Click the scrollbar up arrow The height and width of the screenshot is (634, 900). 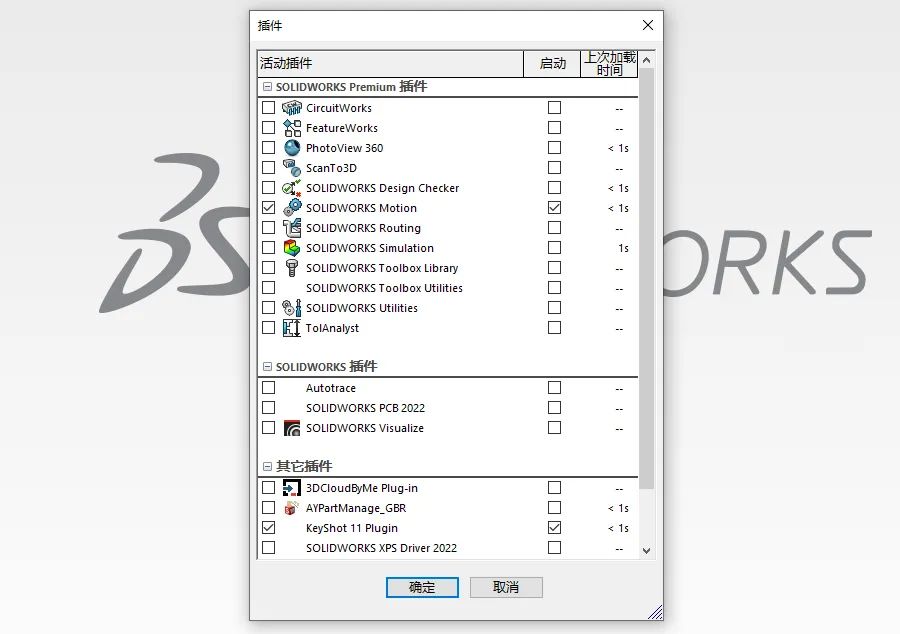click(x=646, y=60)
